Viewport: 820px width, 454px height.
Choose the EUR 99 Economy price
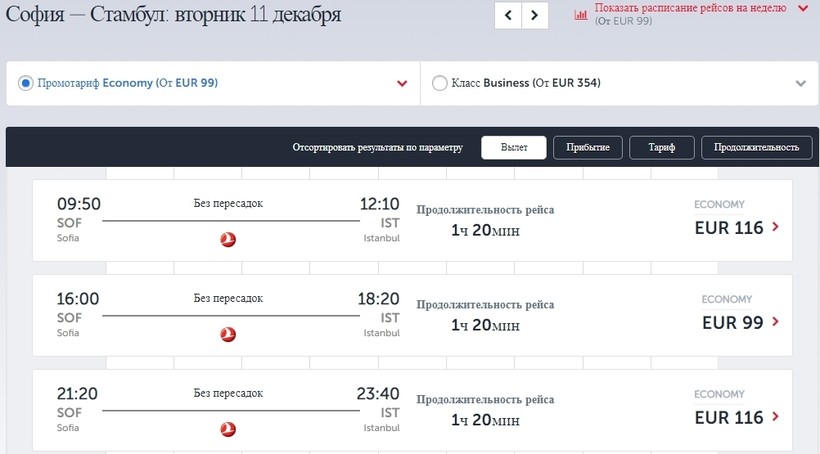pos(732,323)
